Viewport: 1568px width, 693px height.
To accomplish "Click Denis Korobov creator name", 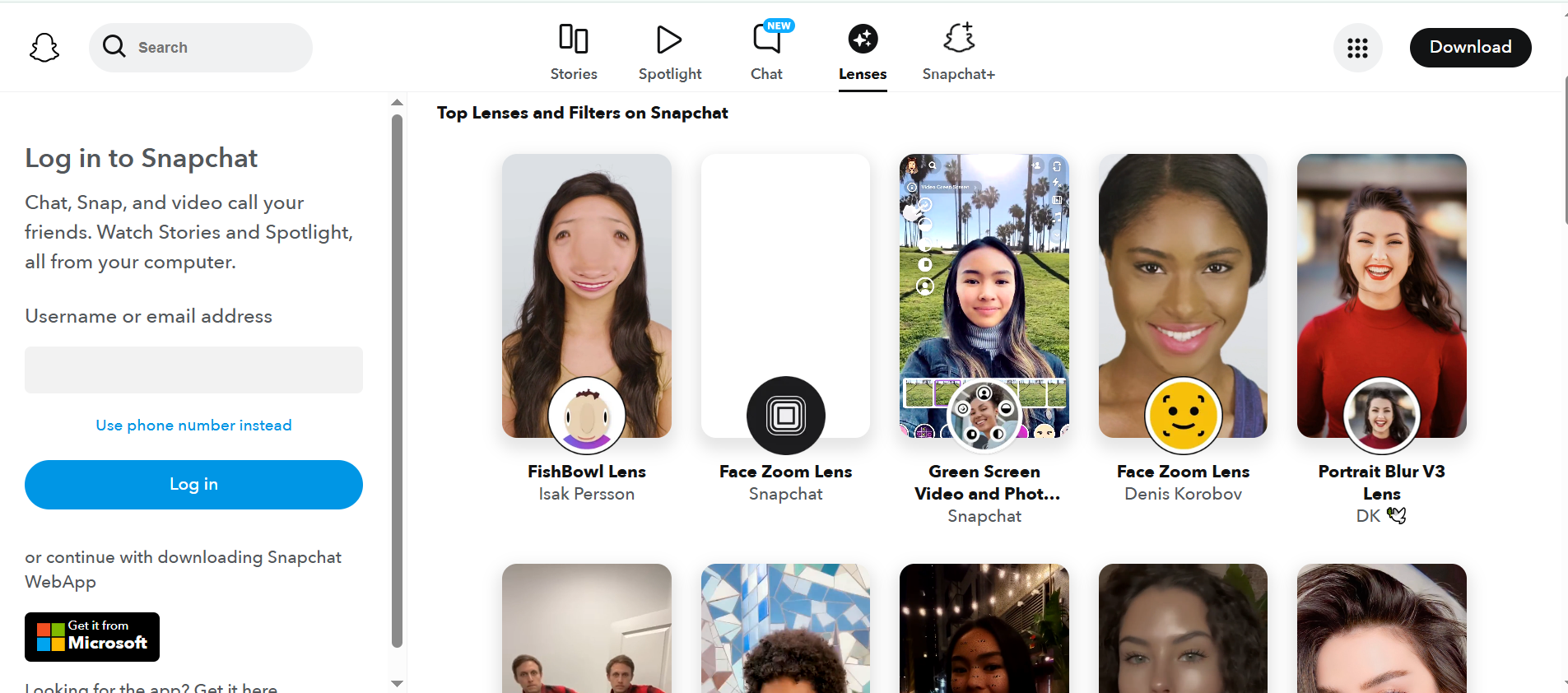I will pos(1184,494).
